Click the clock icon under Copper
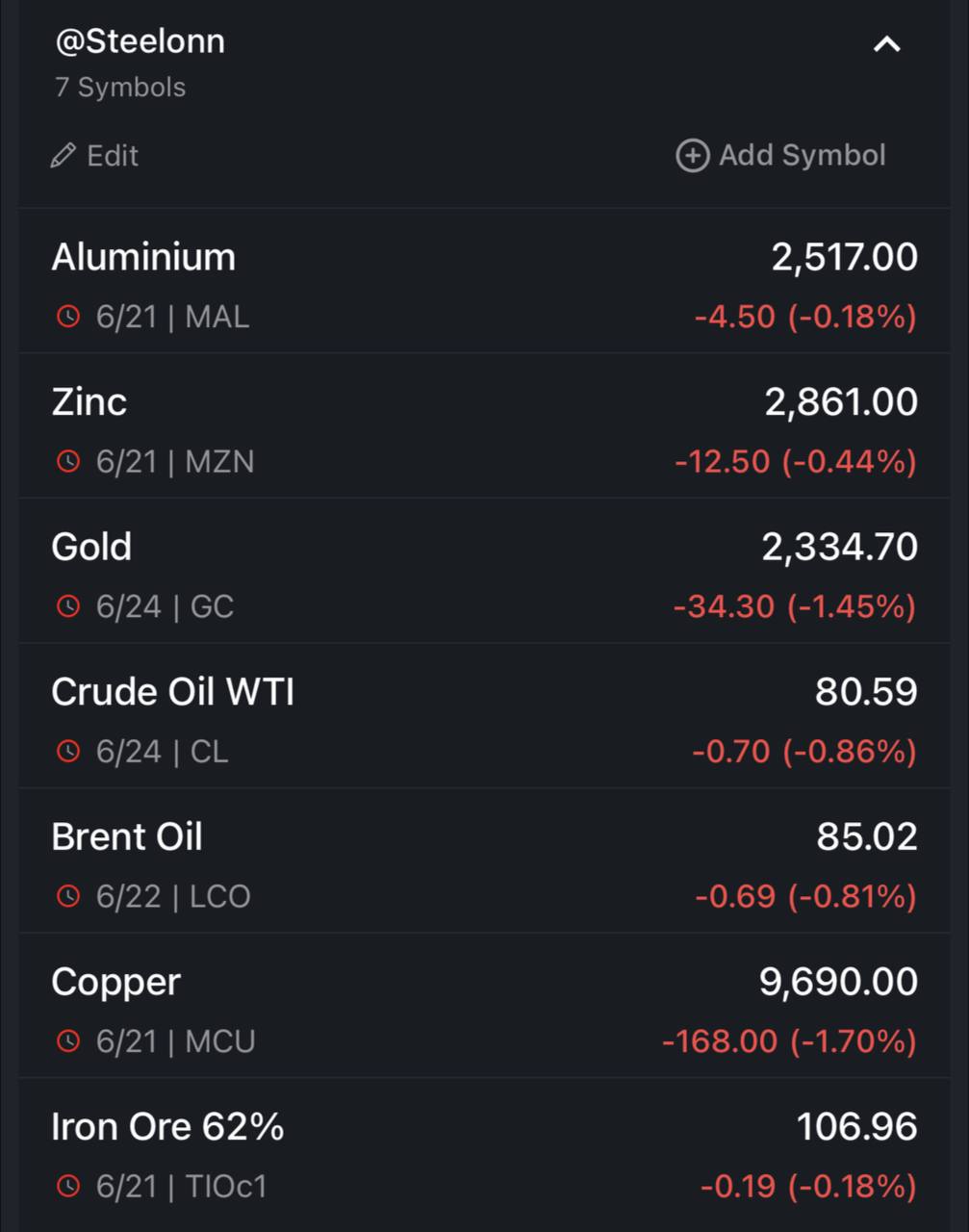This screenshot has height=1232, width=969. [68, 1040]
